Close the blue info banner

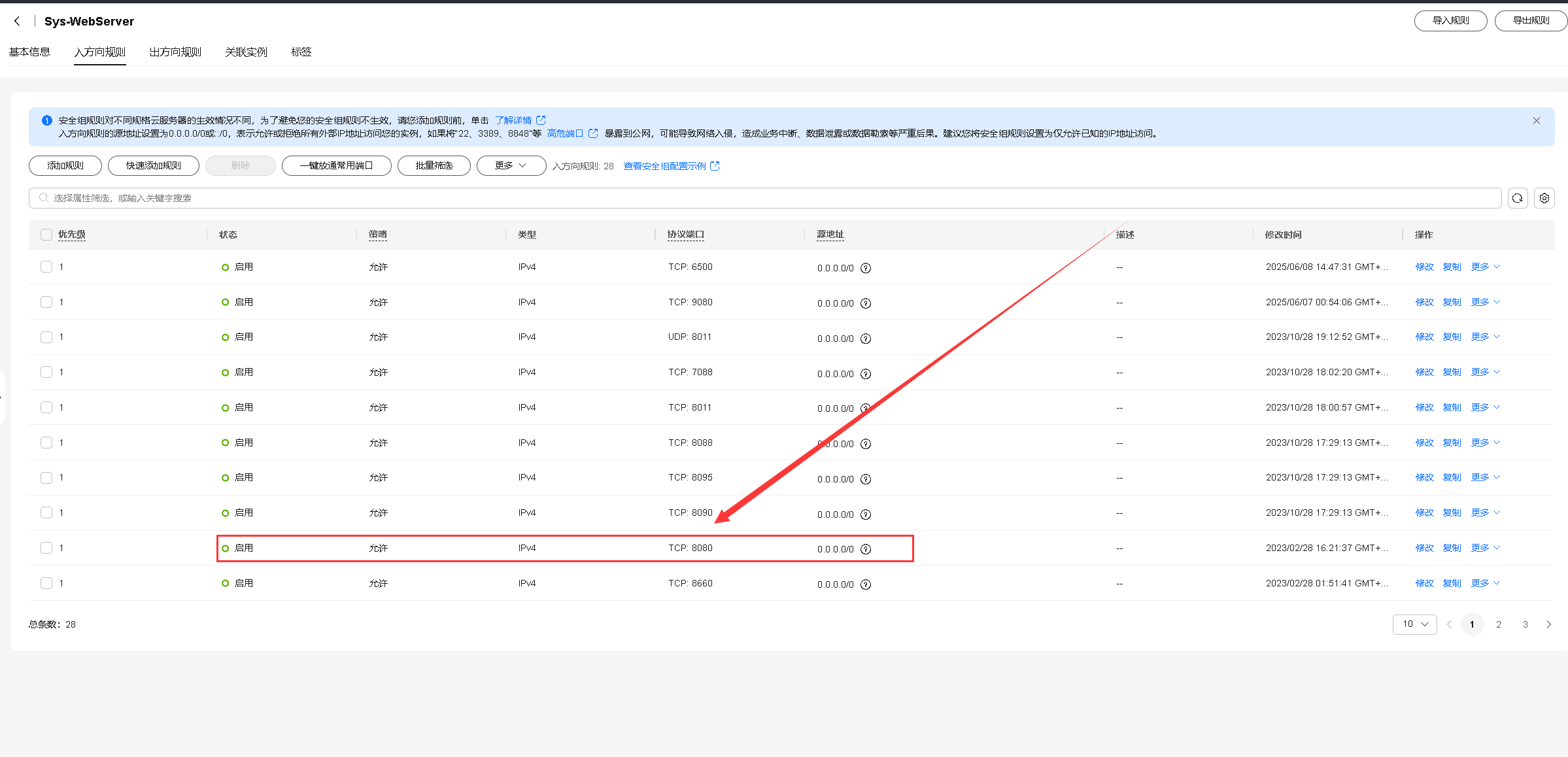point(1537,121)
